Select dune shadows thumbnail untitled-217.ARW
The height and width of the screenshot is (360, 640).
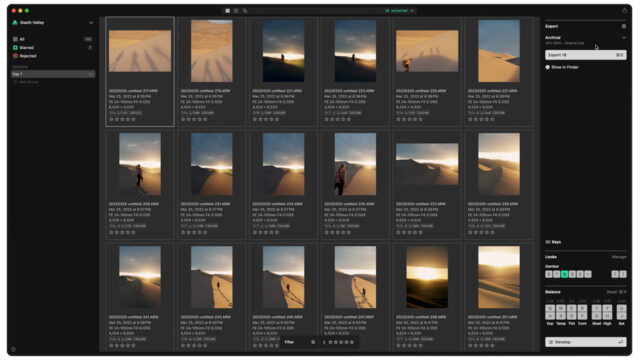(x=140, y=51)
